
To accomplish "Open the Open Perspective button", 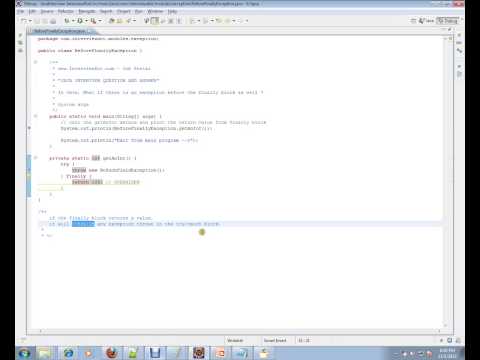I will pyautogui.click(x=413, y=21).
